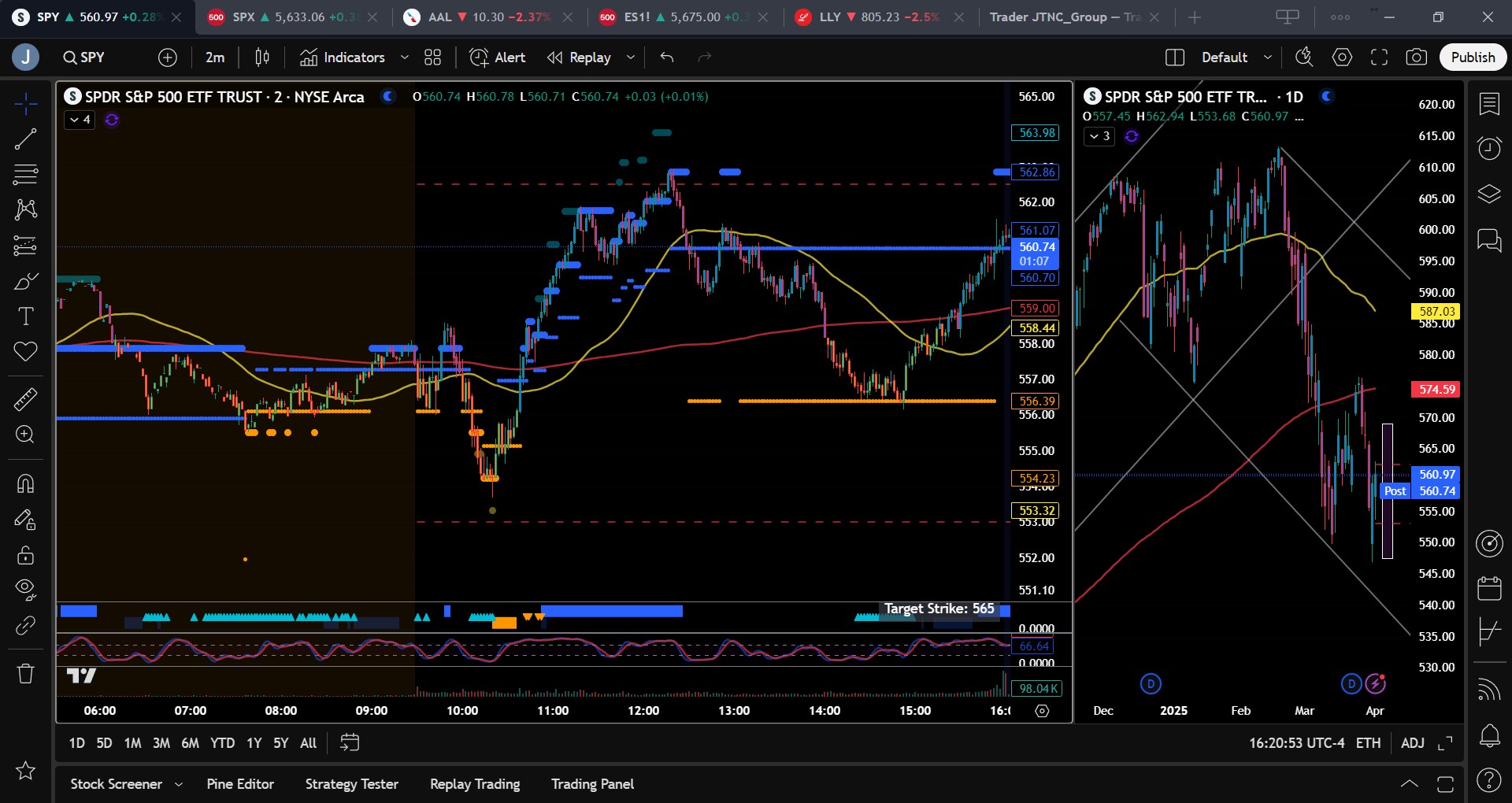Switch to the SPX browser tab
Image resolution: width=1512 pixels, height=803 pixels.
coord(292,17)
